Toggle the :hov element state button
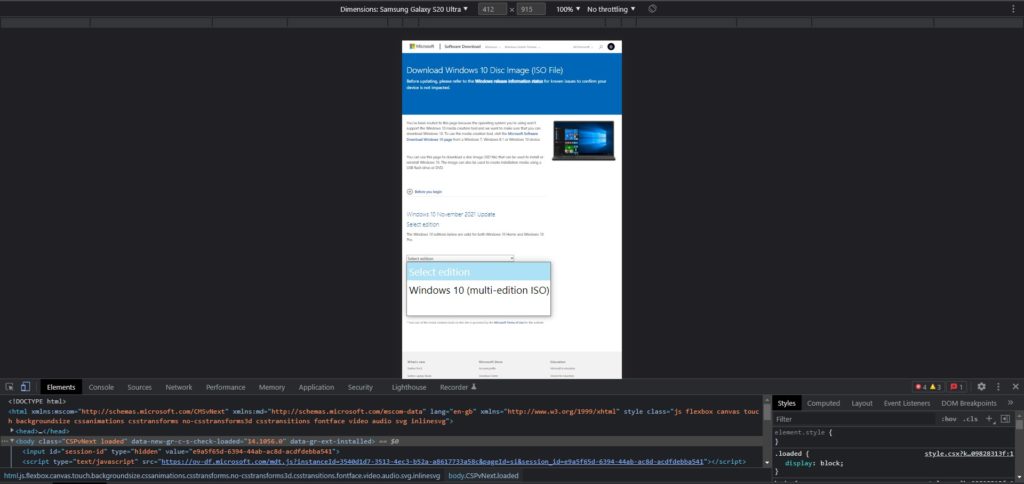The width and height of the screenshot is (1024, 484). (949, 419)
